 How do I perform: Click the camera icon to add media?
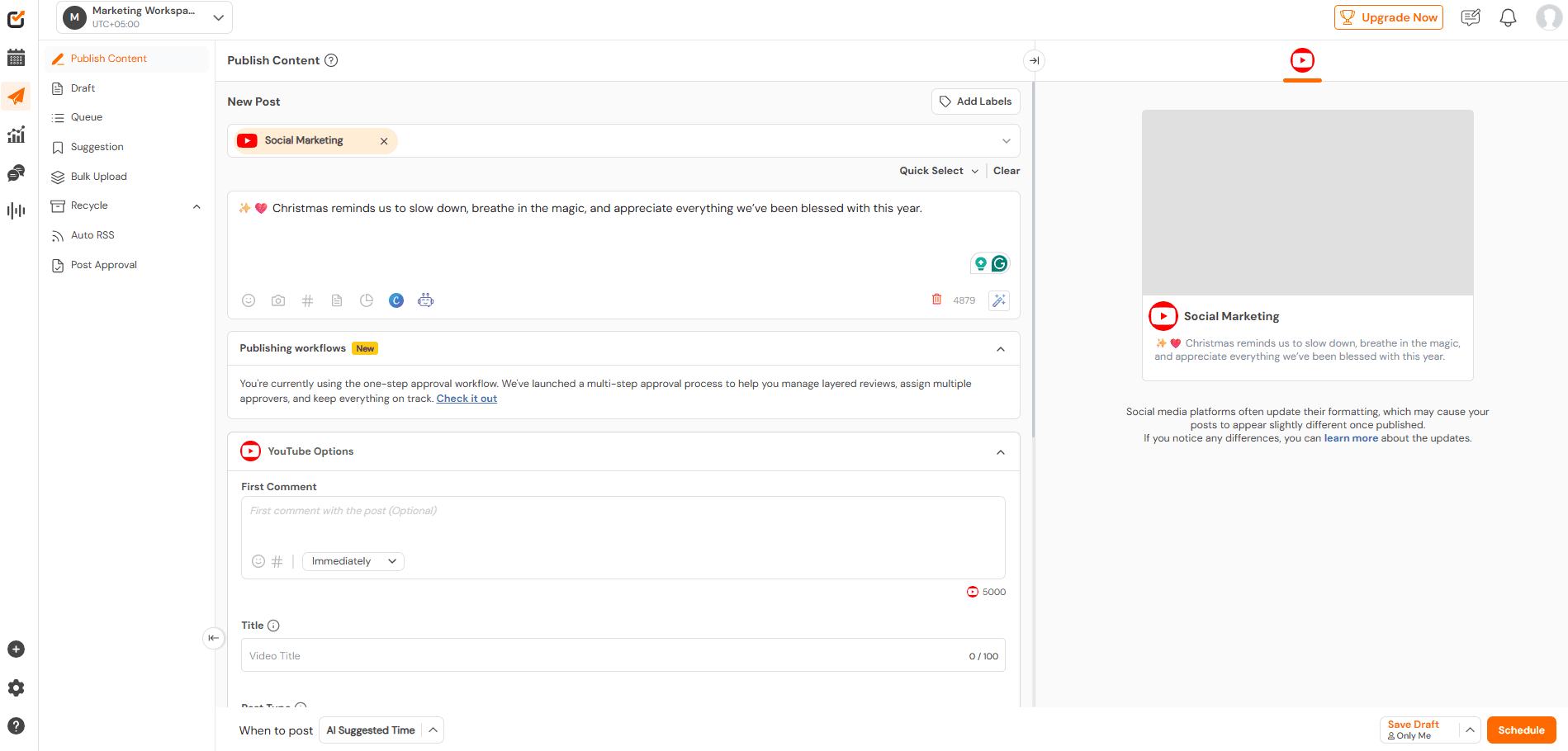[x=277, y=300]
